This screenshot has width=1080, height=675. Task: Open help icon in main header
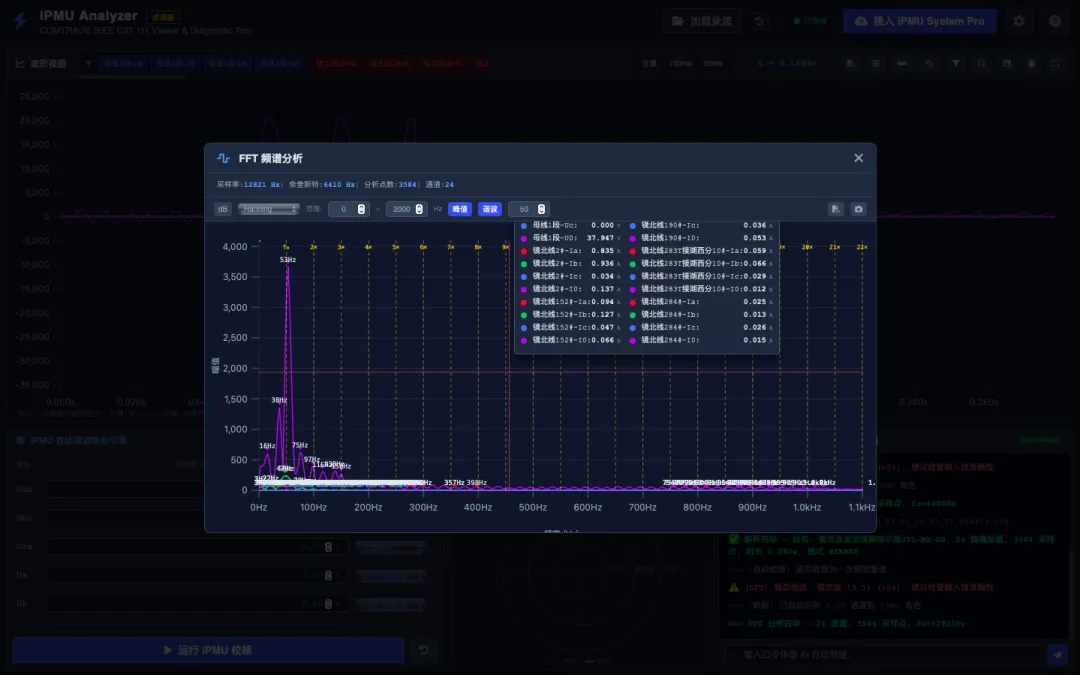(x=1055, y=21)
